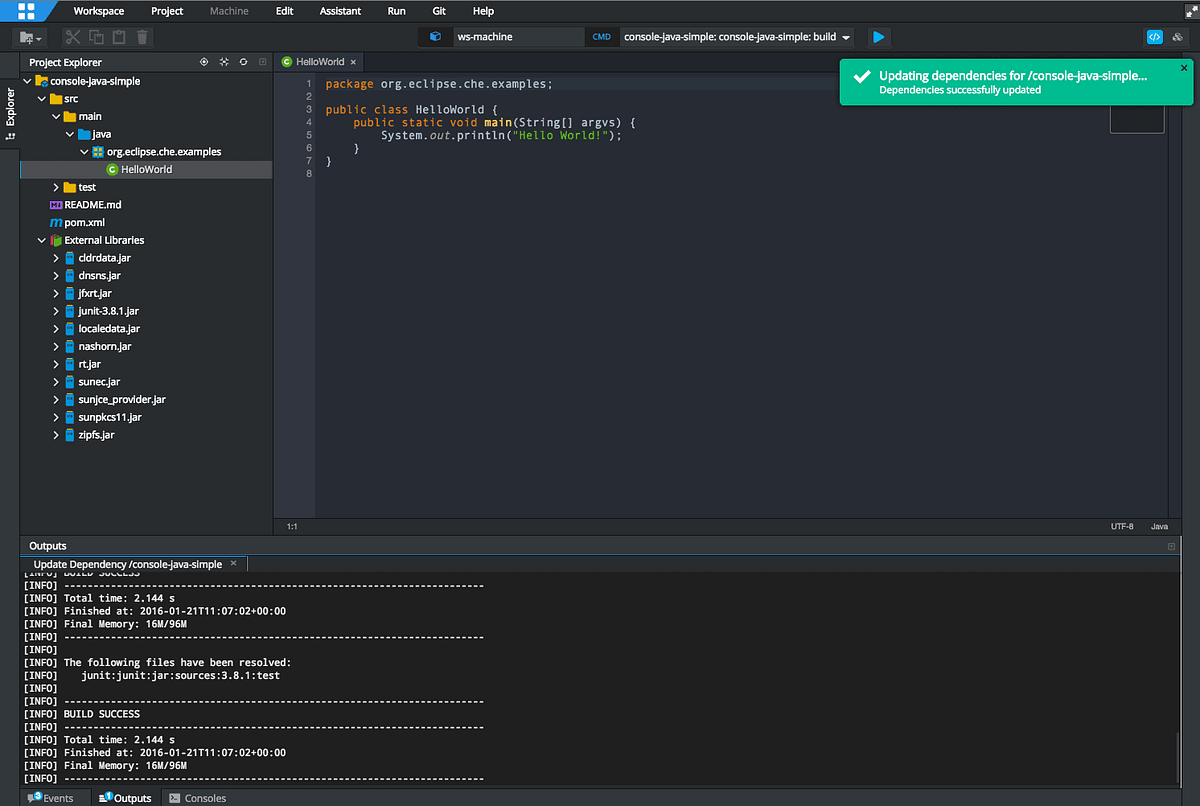Switch to the Consoles tab at bottom

tap(197, 798)
